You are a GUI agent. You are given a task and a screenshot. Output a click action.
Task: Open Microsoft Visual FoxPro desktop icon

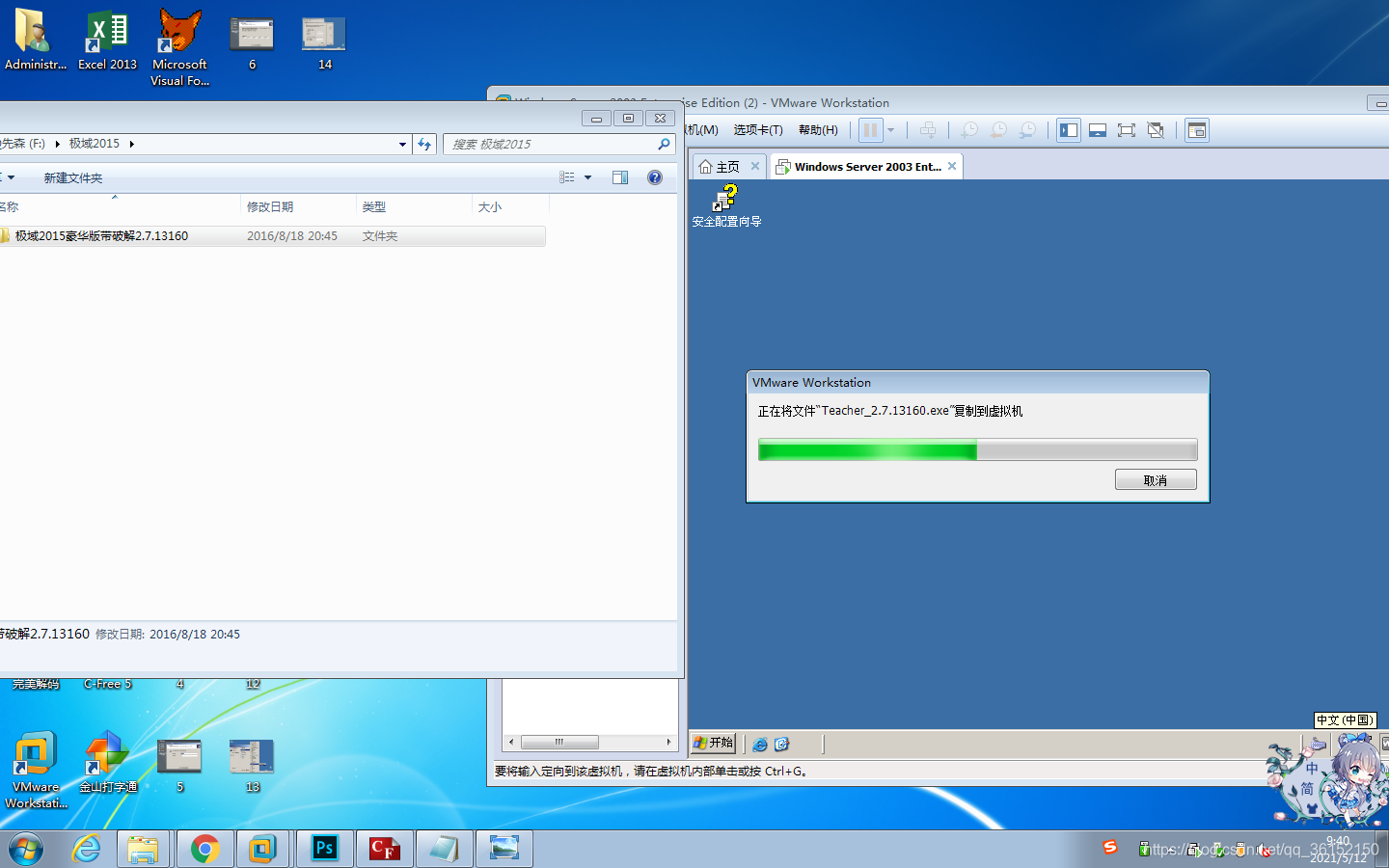(179, 48)
